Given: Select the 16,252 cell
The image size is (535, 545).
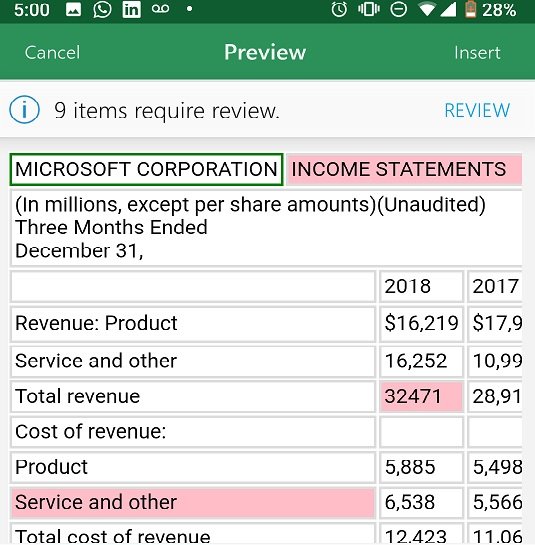Looking at the screenshot, I should pos(421,361).
